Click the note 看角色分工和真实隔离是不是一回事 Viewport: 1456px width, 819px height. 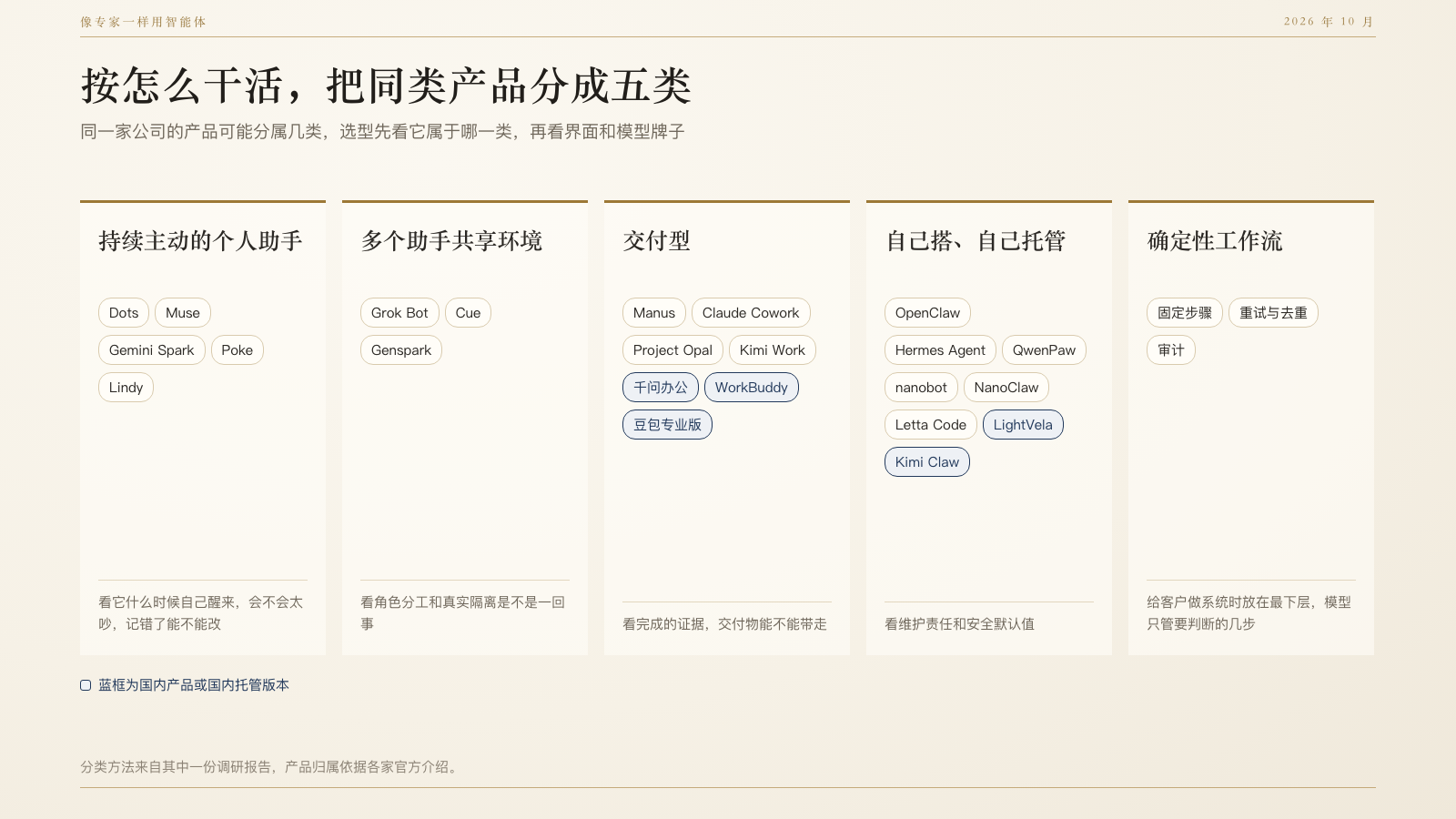click(463, 613)
